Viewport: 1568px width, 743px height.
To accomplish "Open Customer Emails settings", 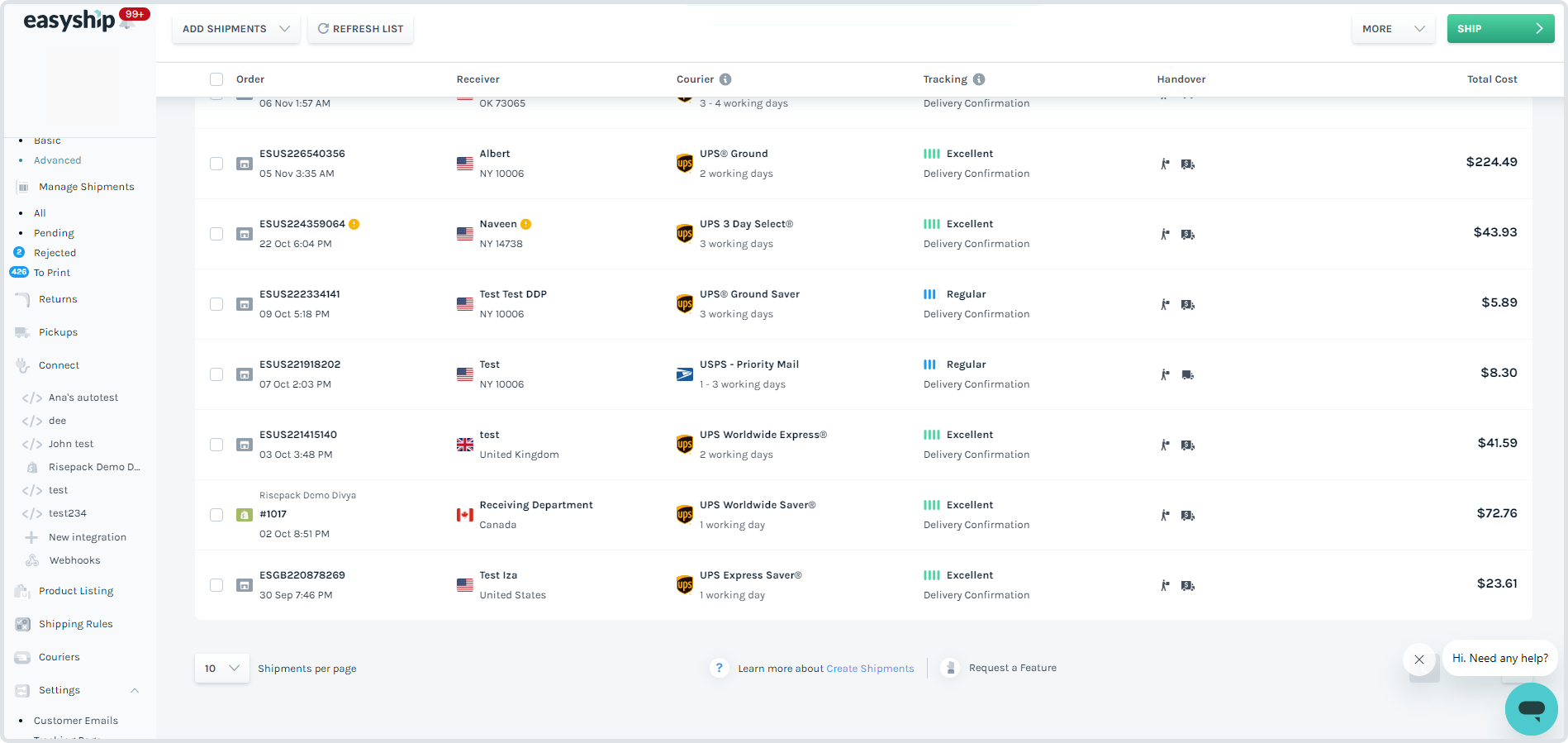I will pyautogui.click(x=75, y=721).
